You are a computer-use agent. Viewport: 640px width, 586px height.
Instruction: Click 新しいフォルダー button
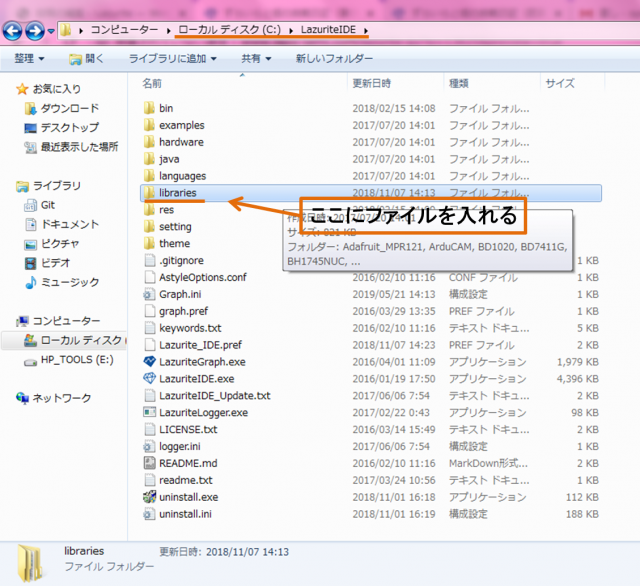click(x=334, y=59)
